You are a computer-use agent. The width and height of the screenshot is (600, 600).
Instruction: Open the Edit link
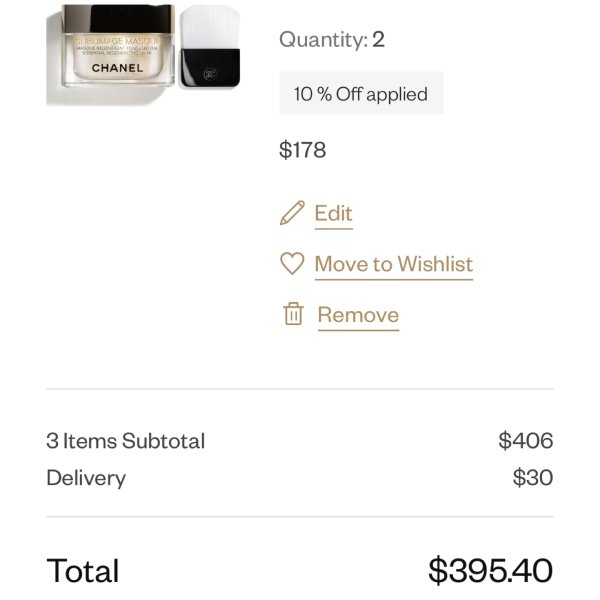point(333,214)
